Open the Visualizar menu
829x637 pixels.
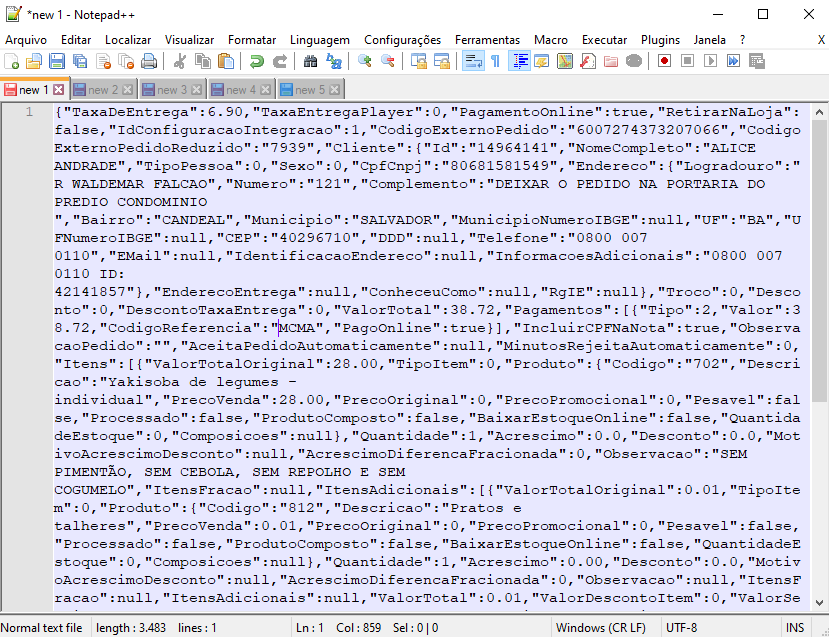coord(189,40)
